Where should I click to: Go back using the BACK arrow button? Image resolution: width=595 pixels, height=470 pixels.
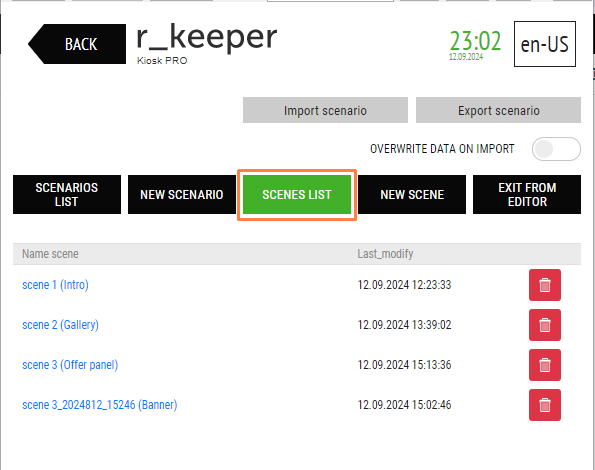coord(77,44)
